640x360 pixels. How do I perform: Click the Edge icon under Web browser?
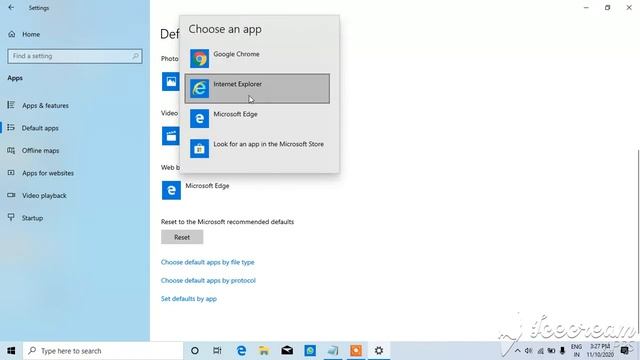[x=171, y=190]
